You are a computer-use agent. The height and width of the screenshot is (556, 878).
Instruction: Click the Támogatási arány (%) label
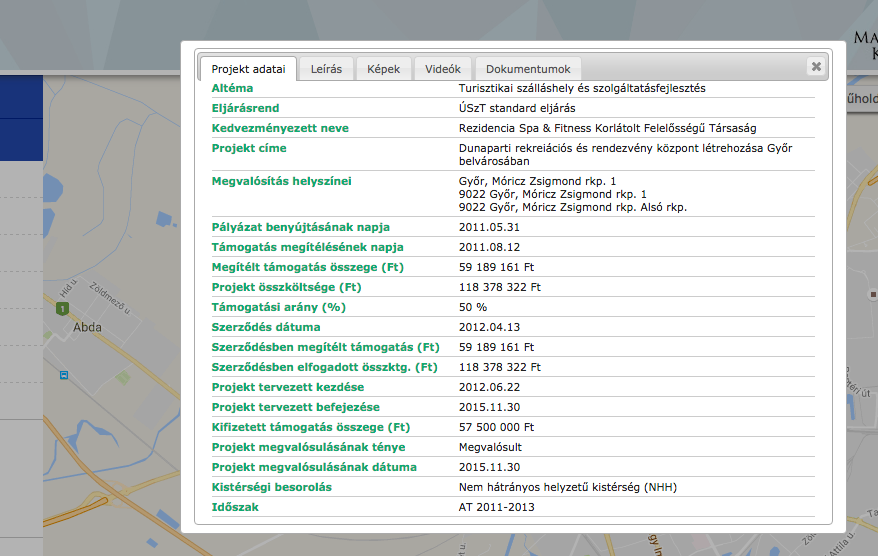pos(279,307)
